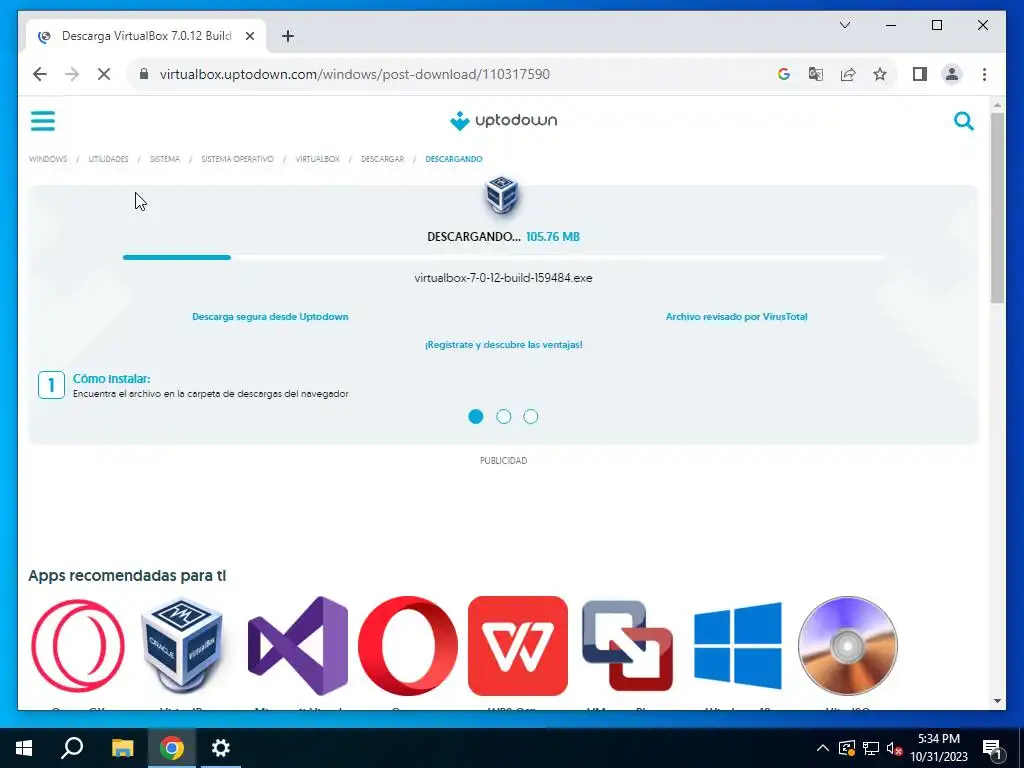
Task: Click the 105.76 MB size text
Action: (x=552, y=237)
